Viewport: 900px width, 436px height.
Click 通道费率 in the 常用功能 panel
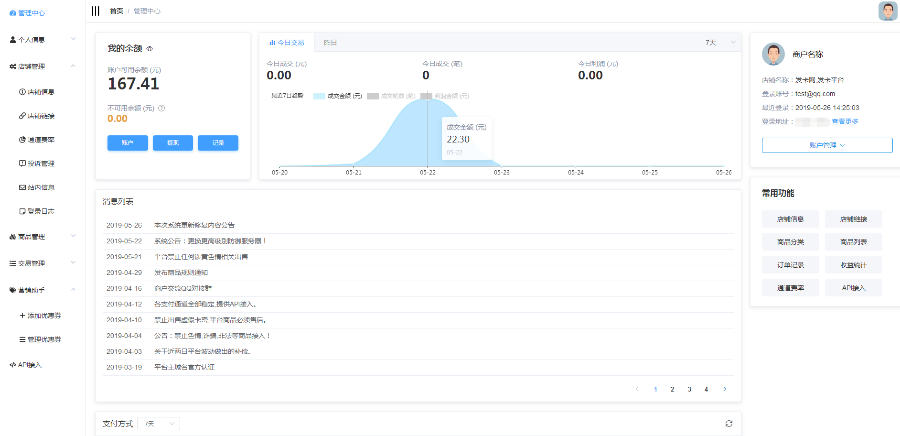point(790,288)
